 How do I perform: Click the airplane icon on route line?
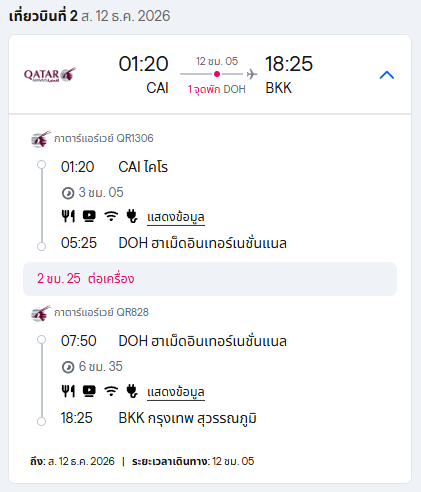click(252, 74)
